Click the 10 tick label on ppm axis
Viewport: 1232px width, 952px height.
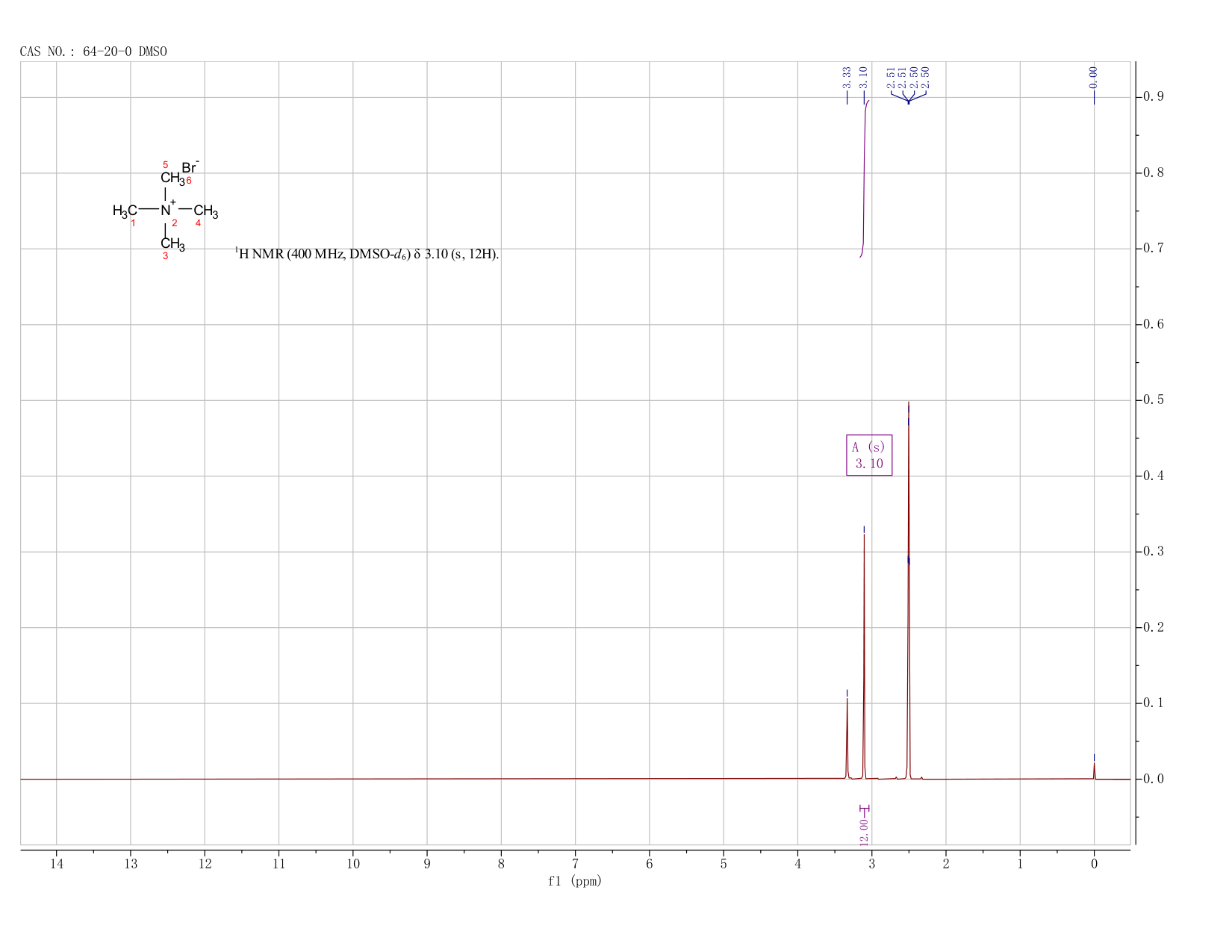click(353, 864)
